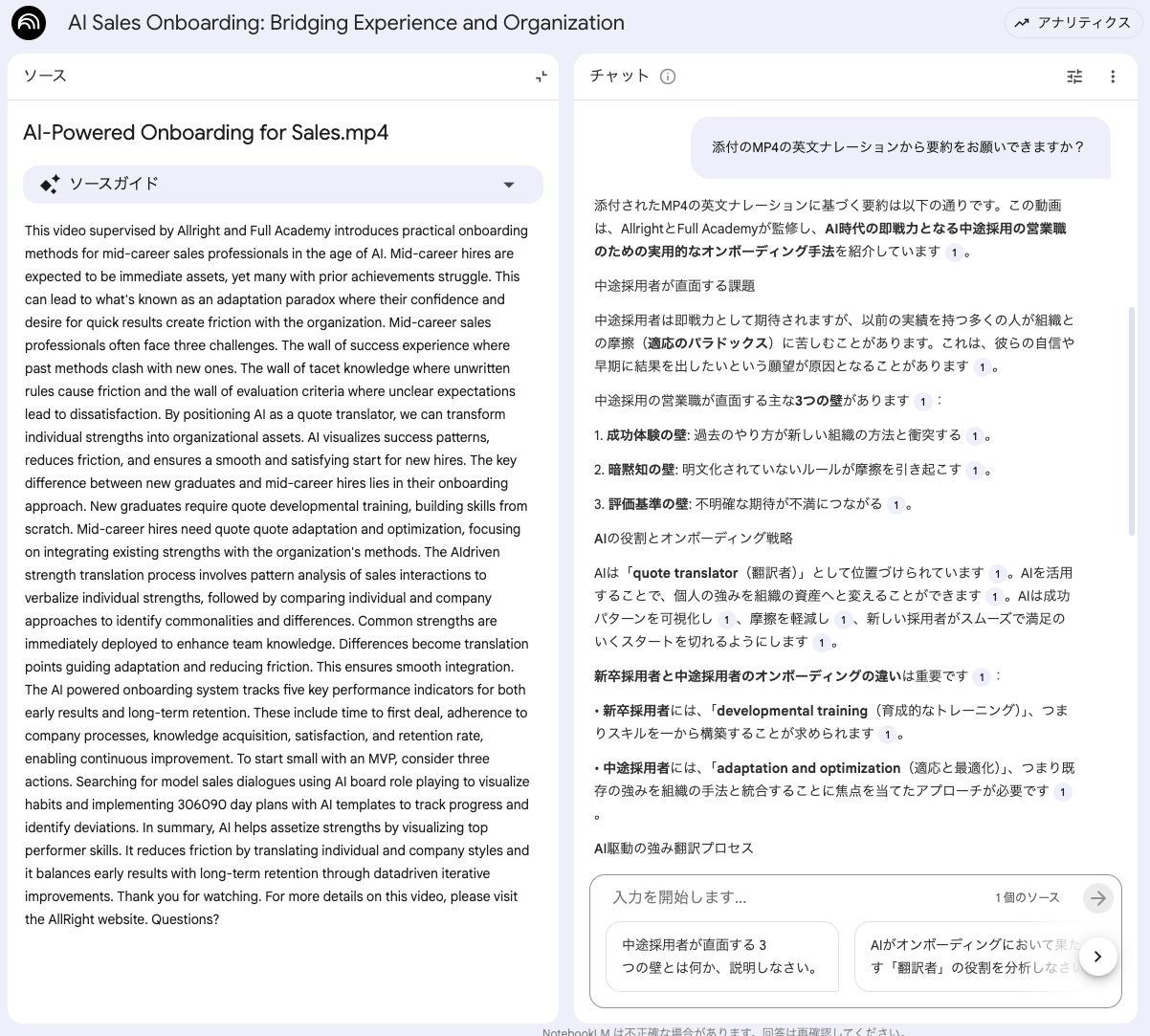This screenshot has height=1036, width=1150.
Task: Select the ソース panel header
Action: point(45,76)
